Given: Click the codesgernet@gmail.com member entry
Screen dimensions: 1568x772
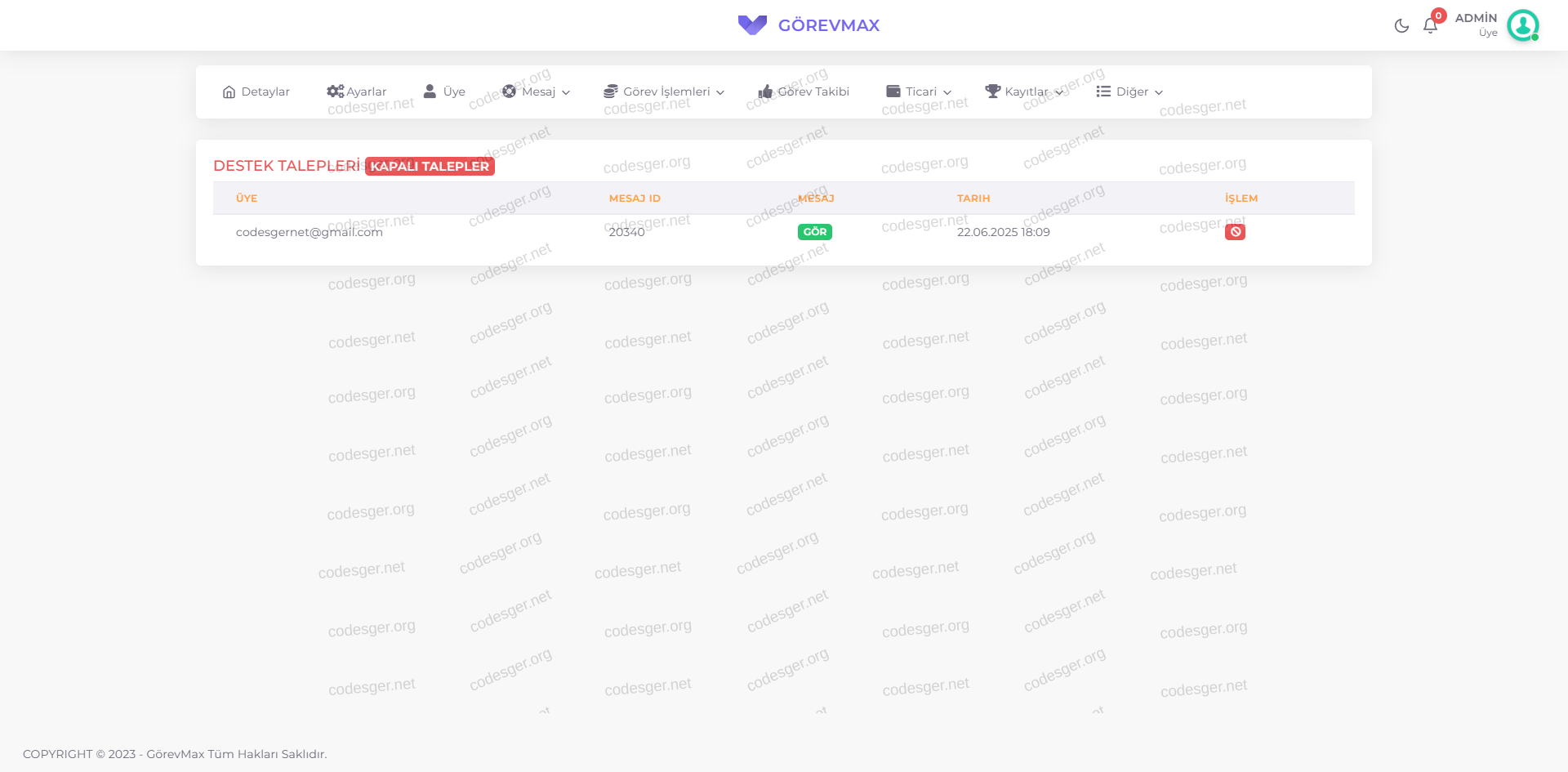Looking at the screenshot, I should (309, 232).
